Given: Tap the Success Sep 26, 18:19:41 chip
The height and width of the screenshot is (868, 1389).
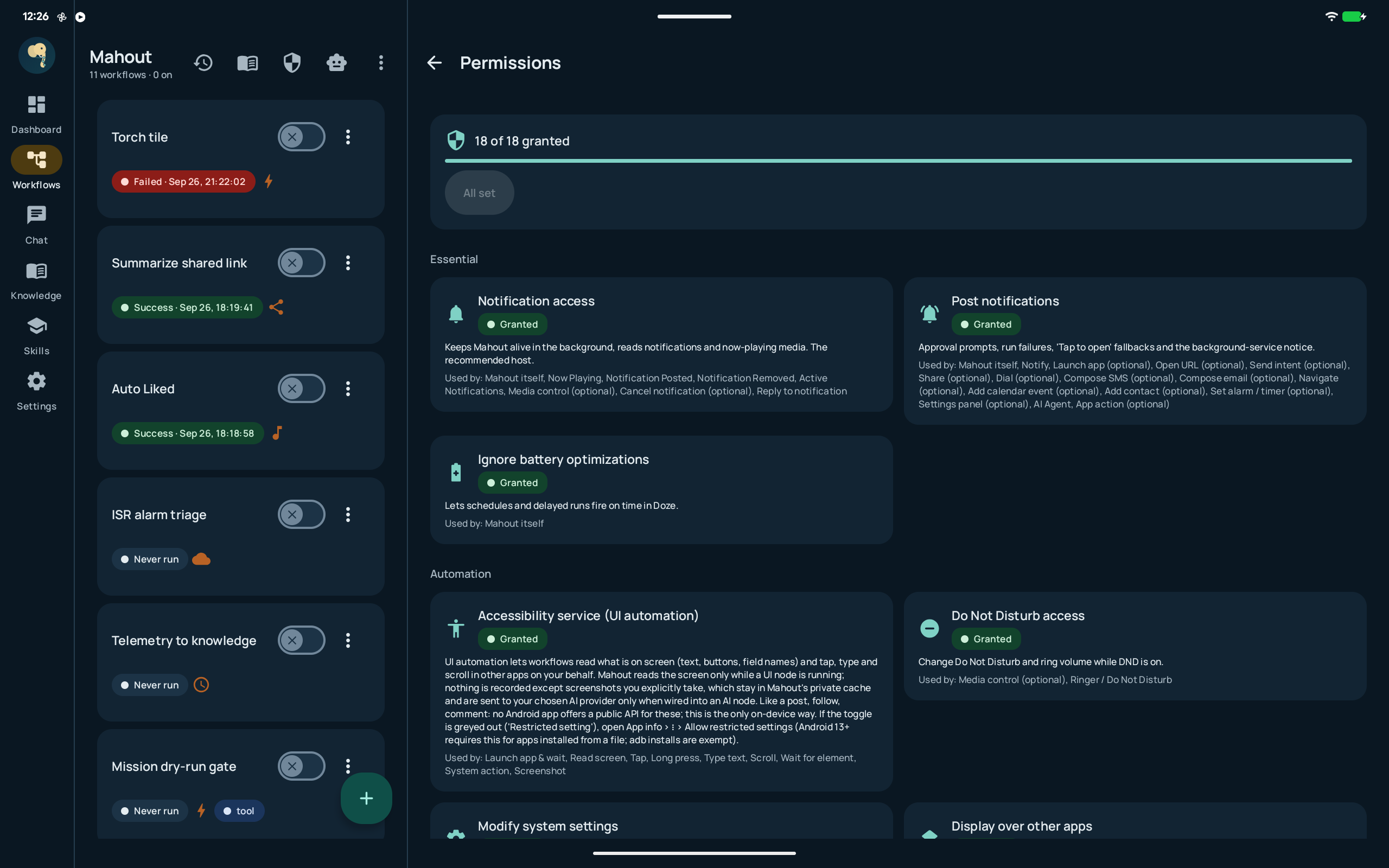Looking at the screenshot, I should coord(187,307).
